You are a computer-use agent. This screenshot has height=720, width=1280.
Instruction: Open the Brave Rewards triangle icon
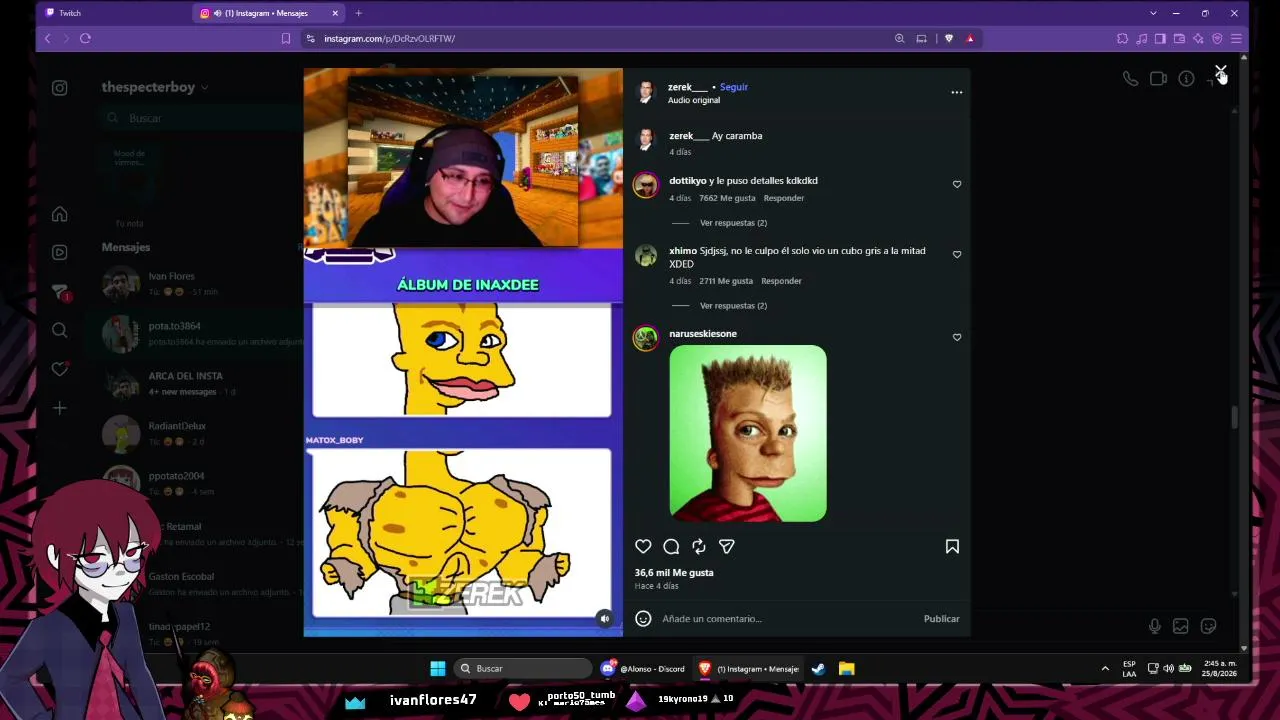point(970,38)
